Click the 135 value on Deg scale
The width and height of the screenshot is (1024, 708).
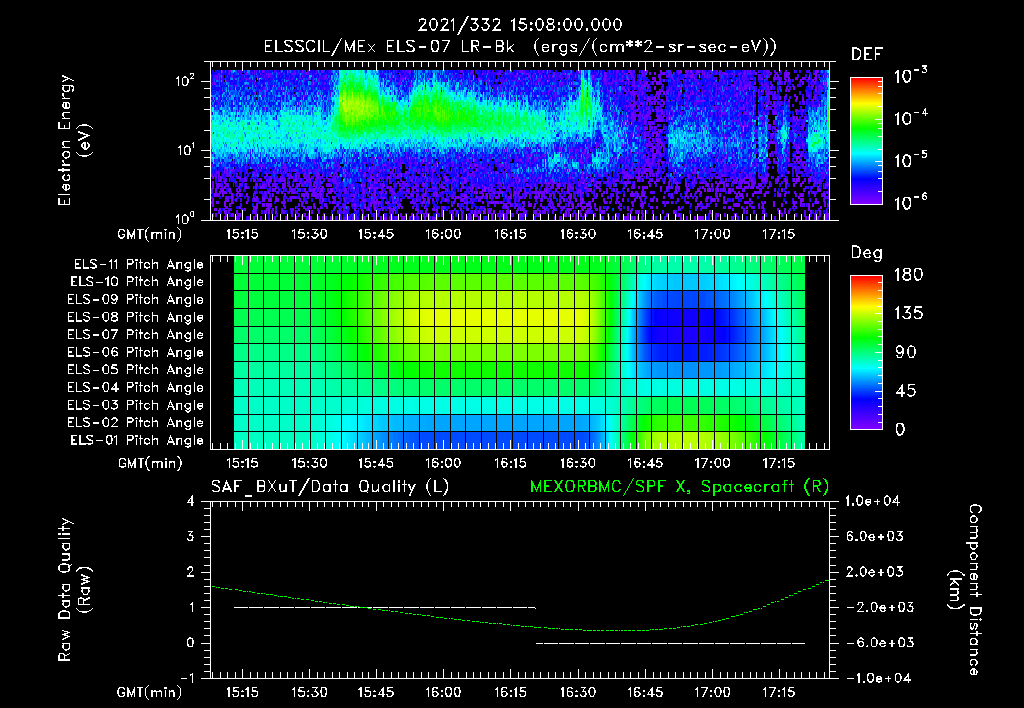pyautogui.click(x=908, y=314)
